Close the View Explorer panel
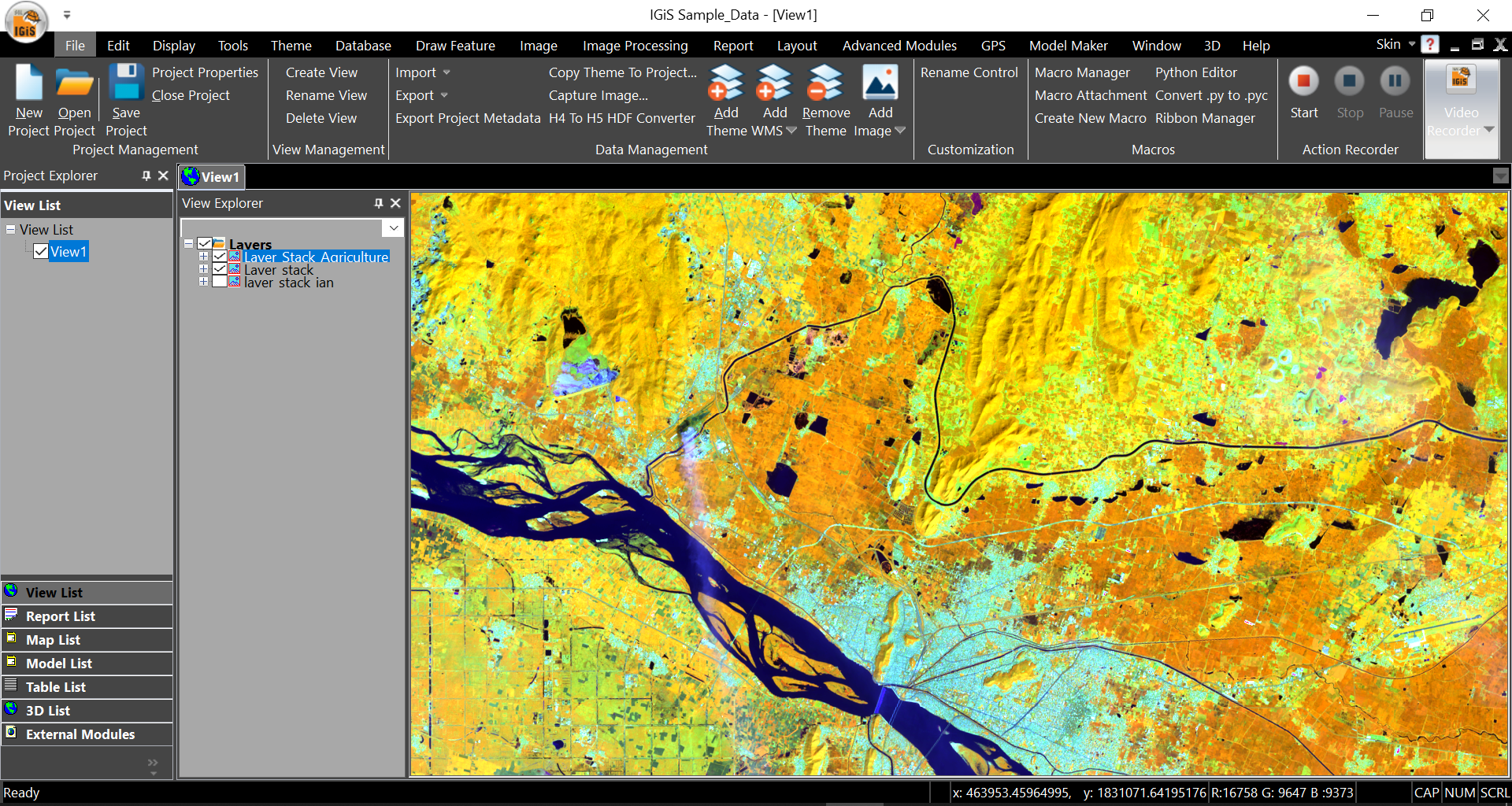The height and width of the screenshot is (806, 1512). coord(395,203)
